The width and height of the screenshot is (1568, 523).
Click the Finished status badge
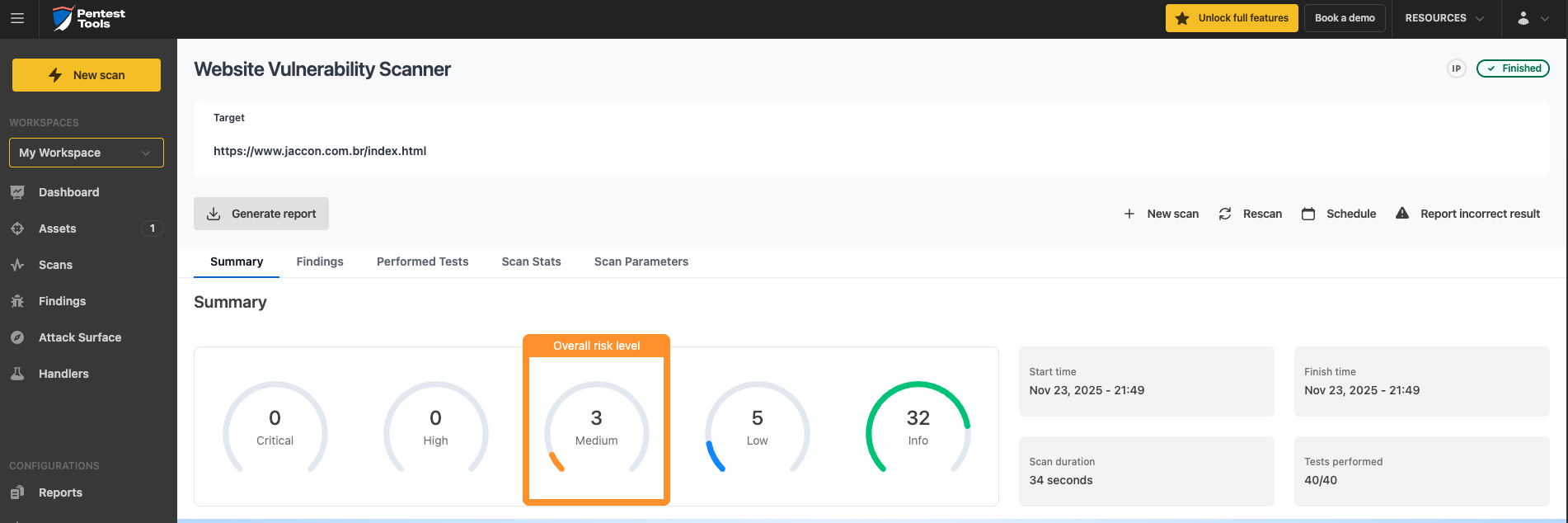1513,68
